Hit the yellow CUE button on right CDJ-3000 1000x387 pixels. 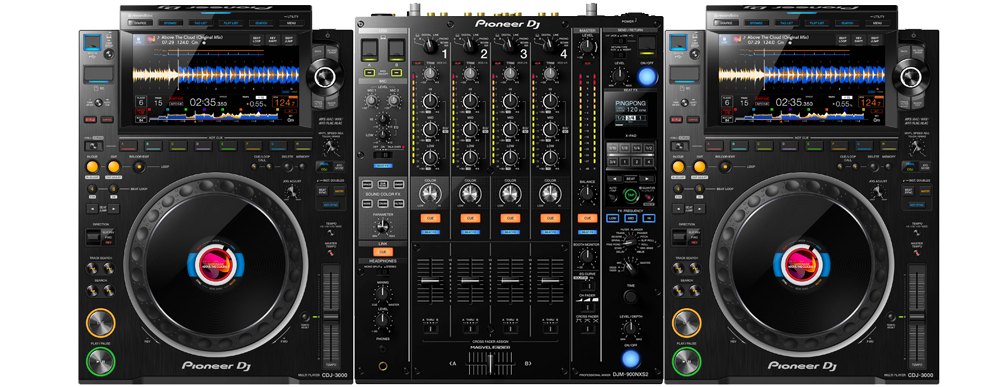tap(686, 323)
